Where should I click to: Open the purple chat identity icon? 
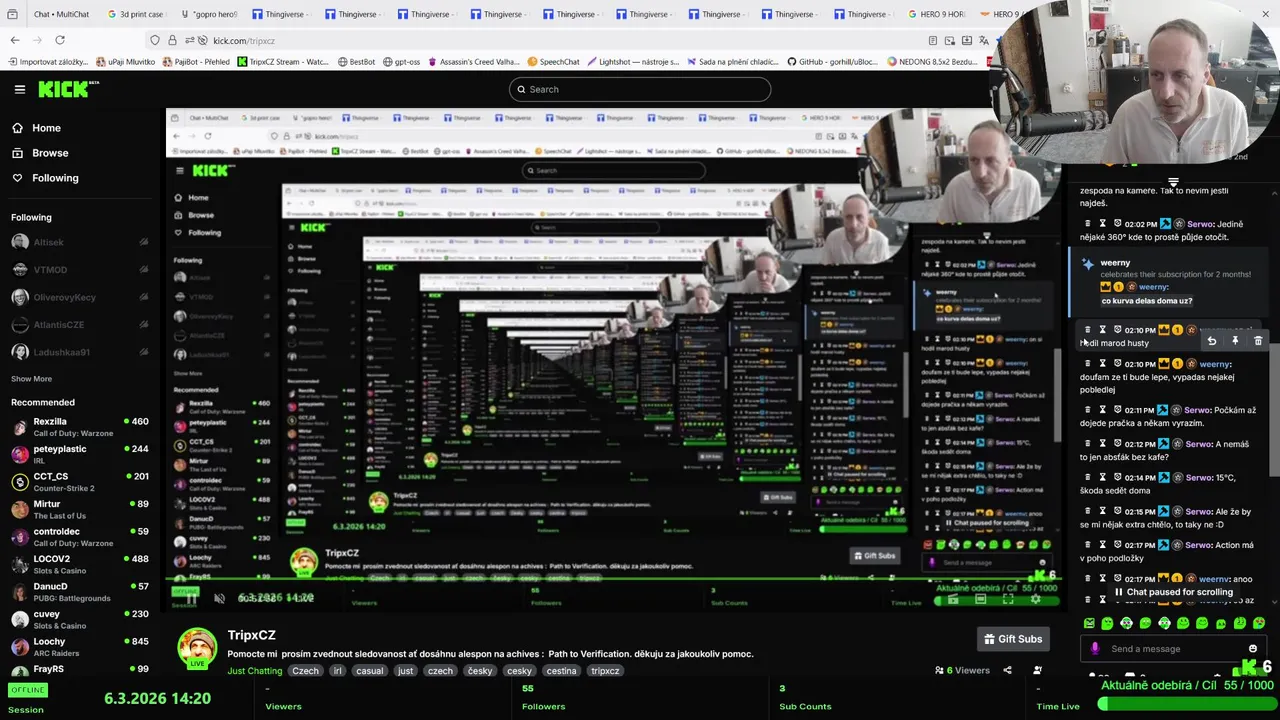click(x=1094, y=649)
